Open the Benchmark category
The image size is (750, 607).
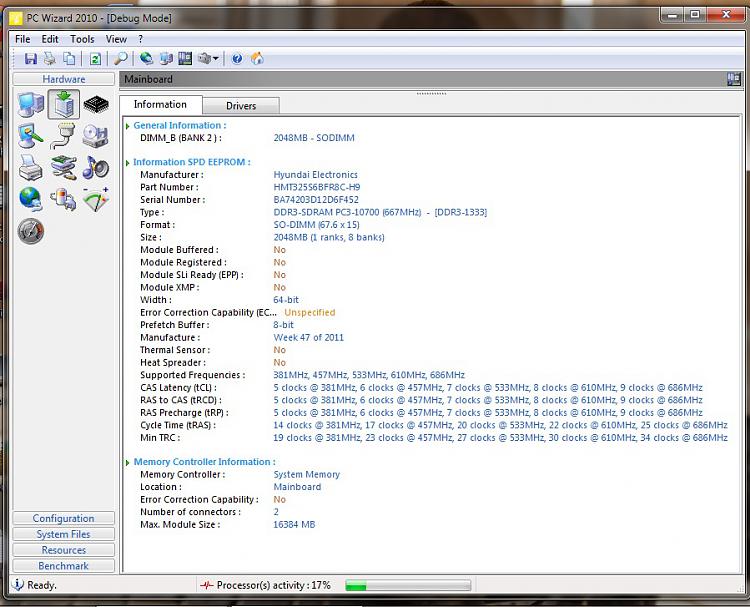[x=64, y=566]
